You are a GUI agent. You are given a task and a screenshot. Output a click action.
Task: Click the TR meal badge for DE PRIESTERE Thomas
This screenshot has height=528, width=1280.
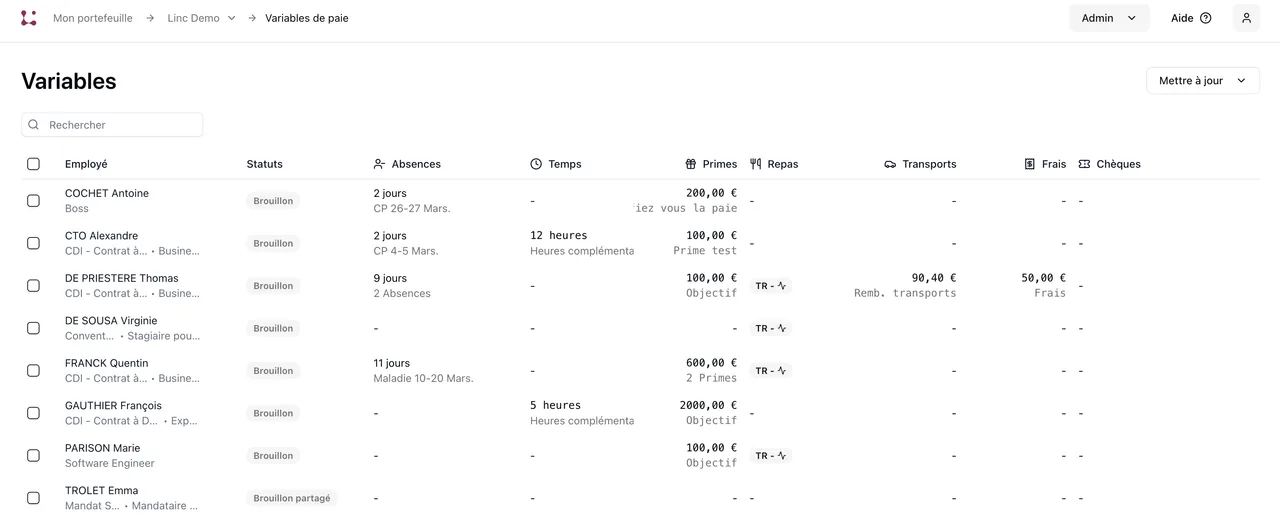(771, 286)
